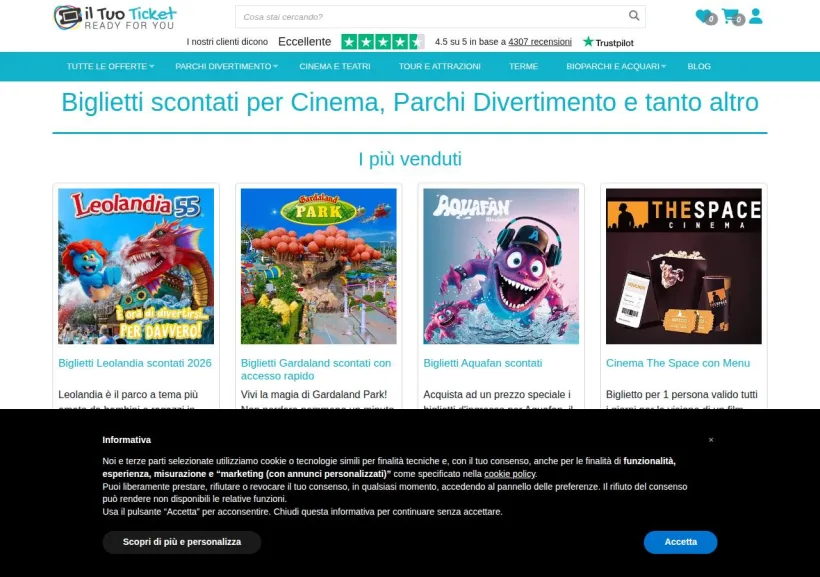Expand the Tutte le offerte menu
The height and width of the screenshot is (577, 820).
pyautogui.click(x=110, y=66)
